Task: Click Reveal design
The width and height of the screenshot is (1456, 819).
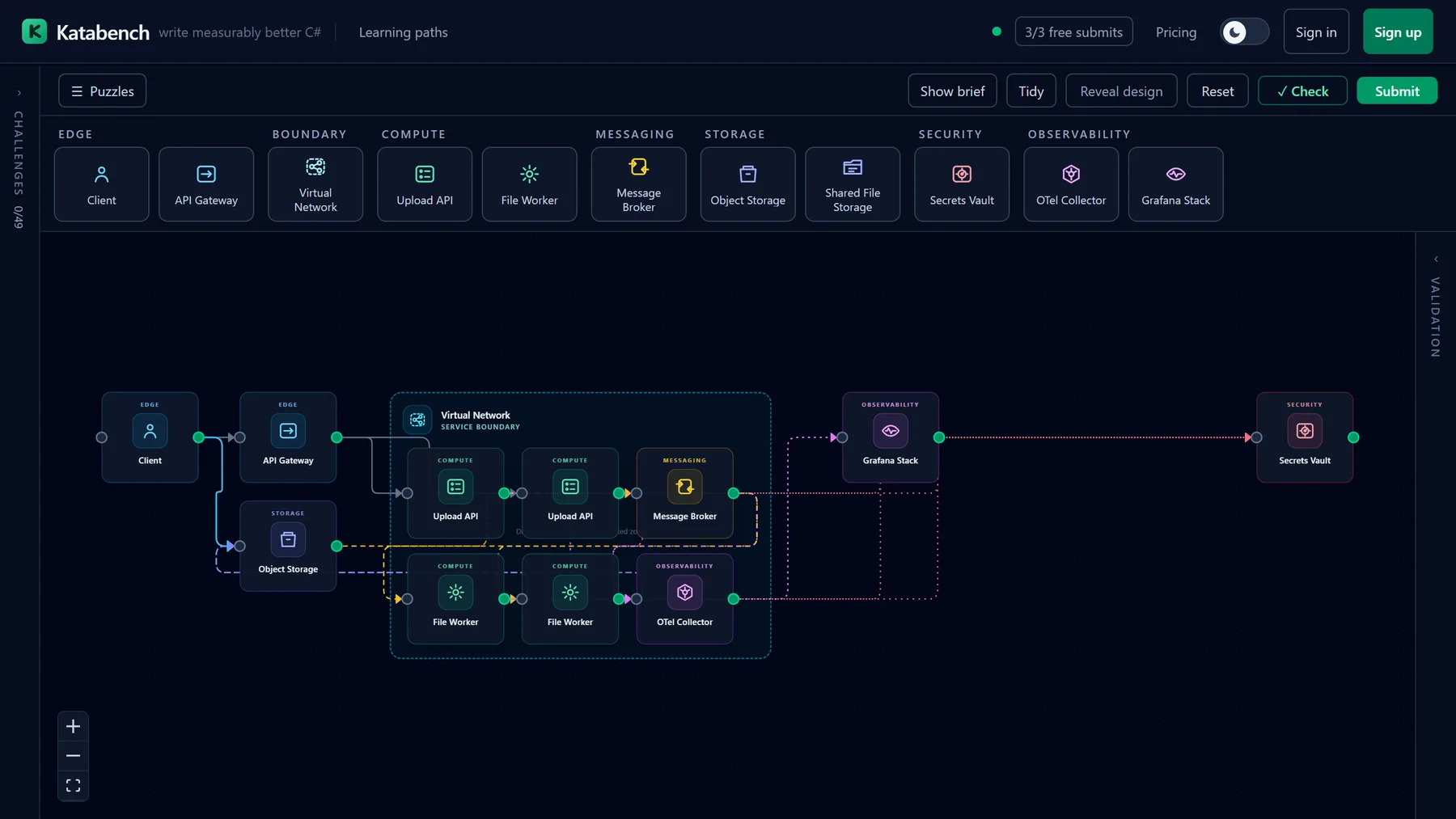Action: 1121,91
